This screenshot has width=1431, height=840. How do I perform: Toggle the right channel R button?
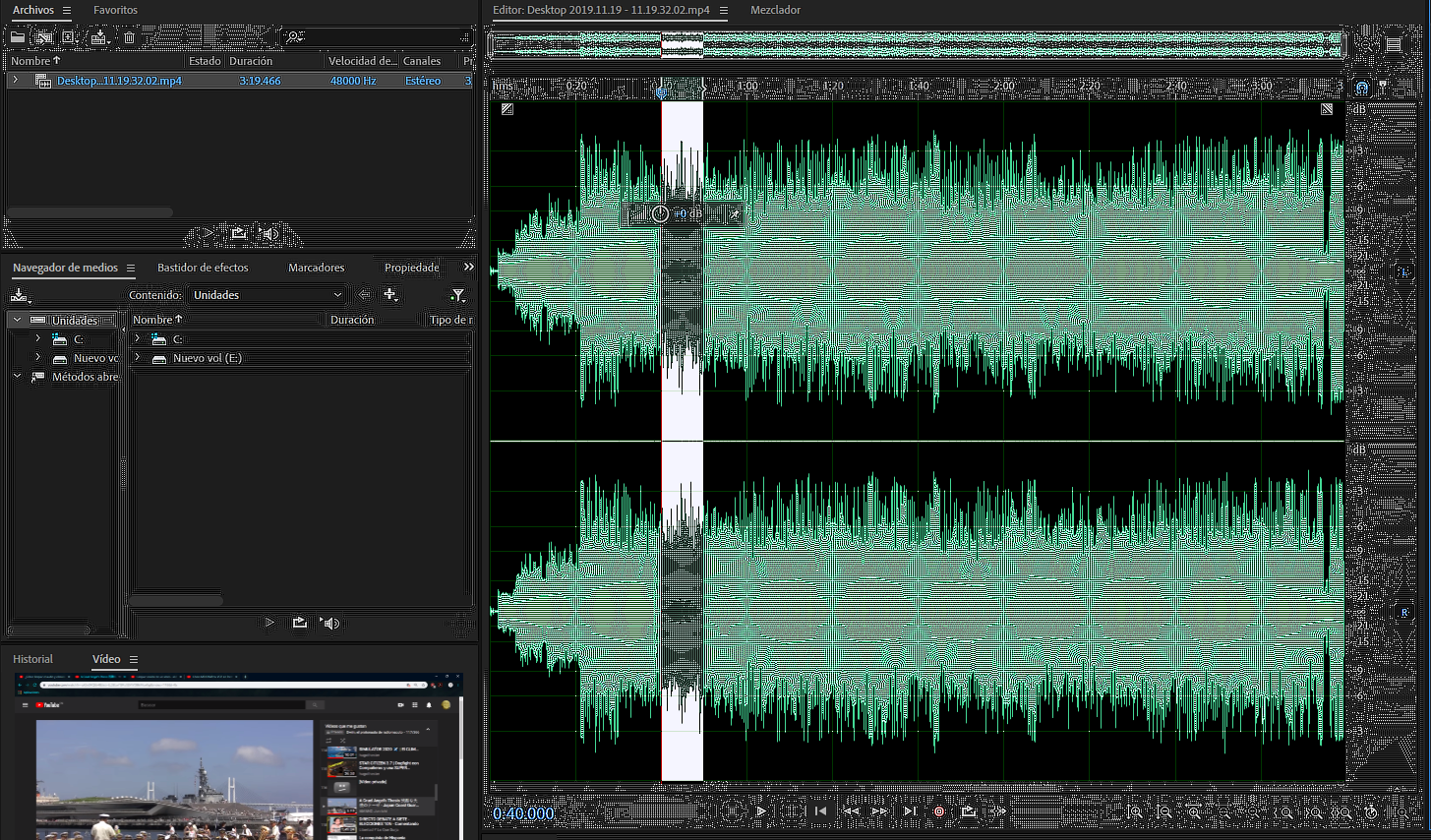1405,612
